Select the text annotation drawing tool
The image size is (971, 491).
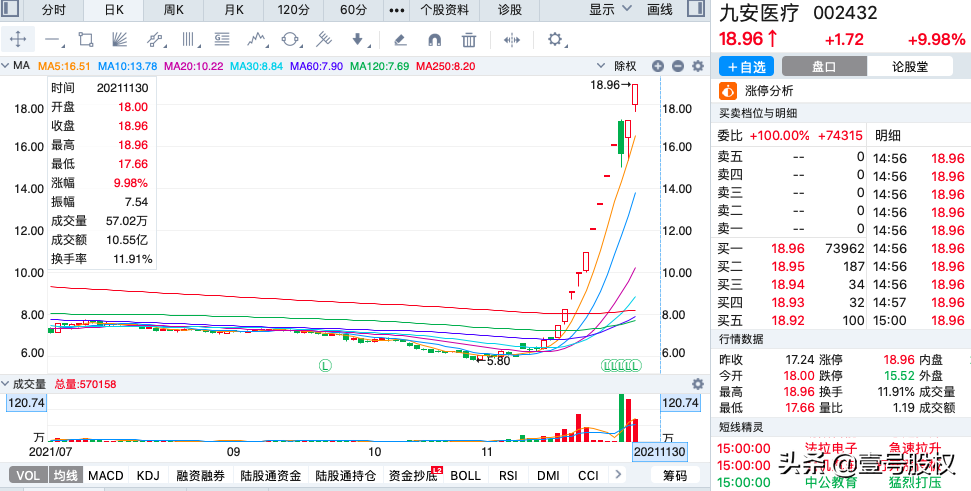pyautogui.click(x=222, y=40)
